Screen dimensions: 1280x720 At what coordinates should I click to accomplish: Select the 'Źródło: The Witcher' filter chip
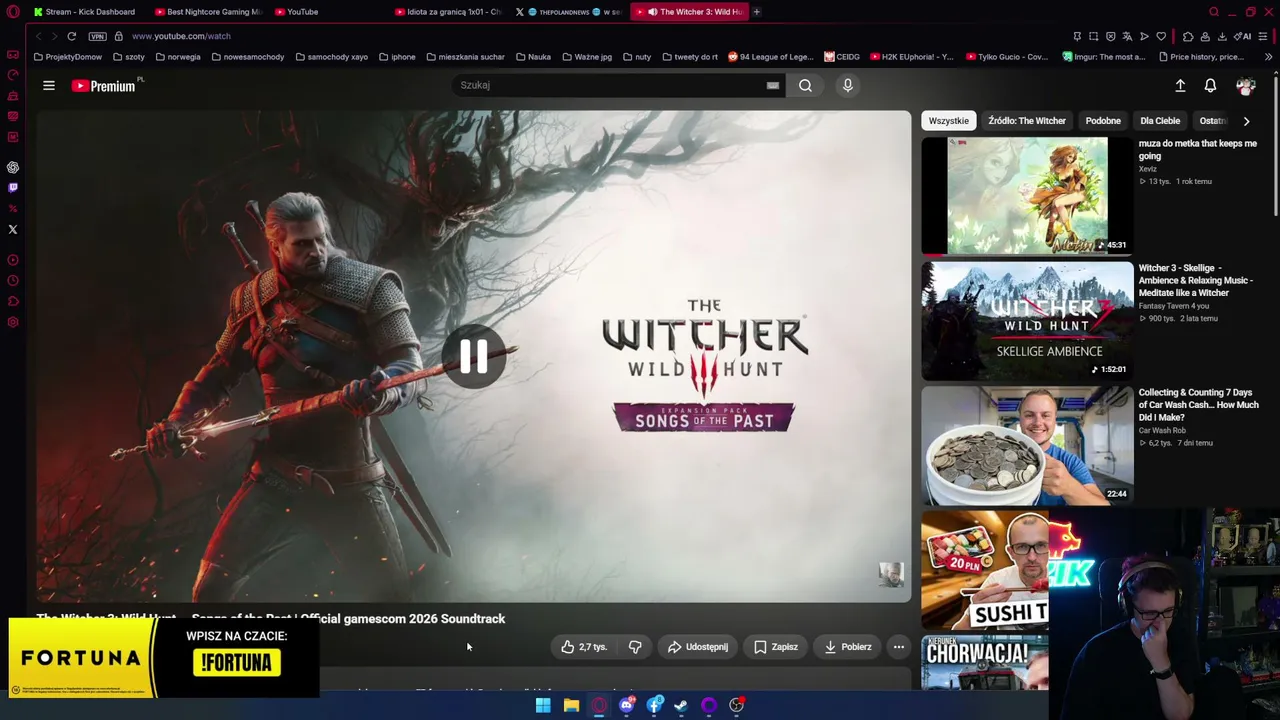(1027, 121)
